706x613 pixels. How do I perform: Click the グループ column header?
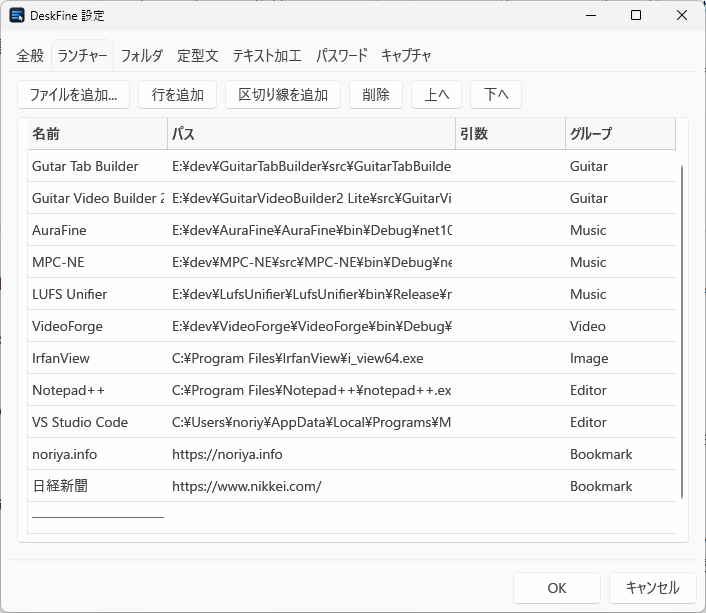tap(620, 134)
